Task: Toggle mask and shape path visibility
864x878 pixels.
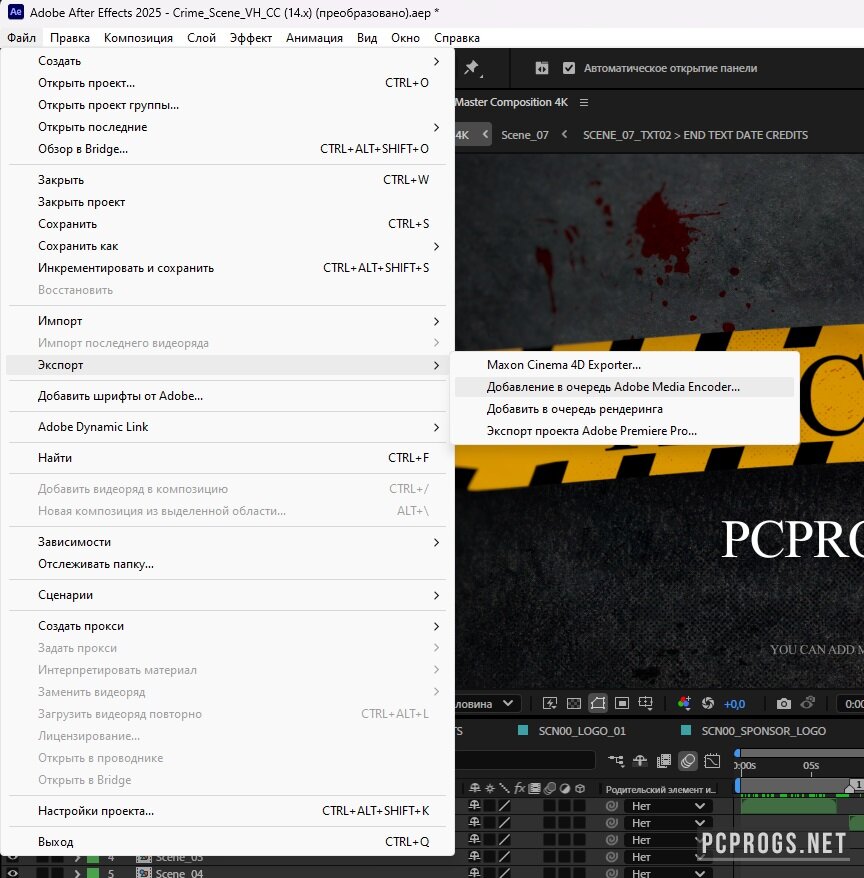Action: [x=598, y=704]
